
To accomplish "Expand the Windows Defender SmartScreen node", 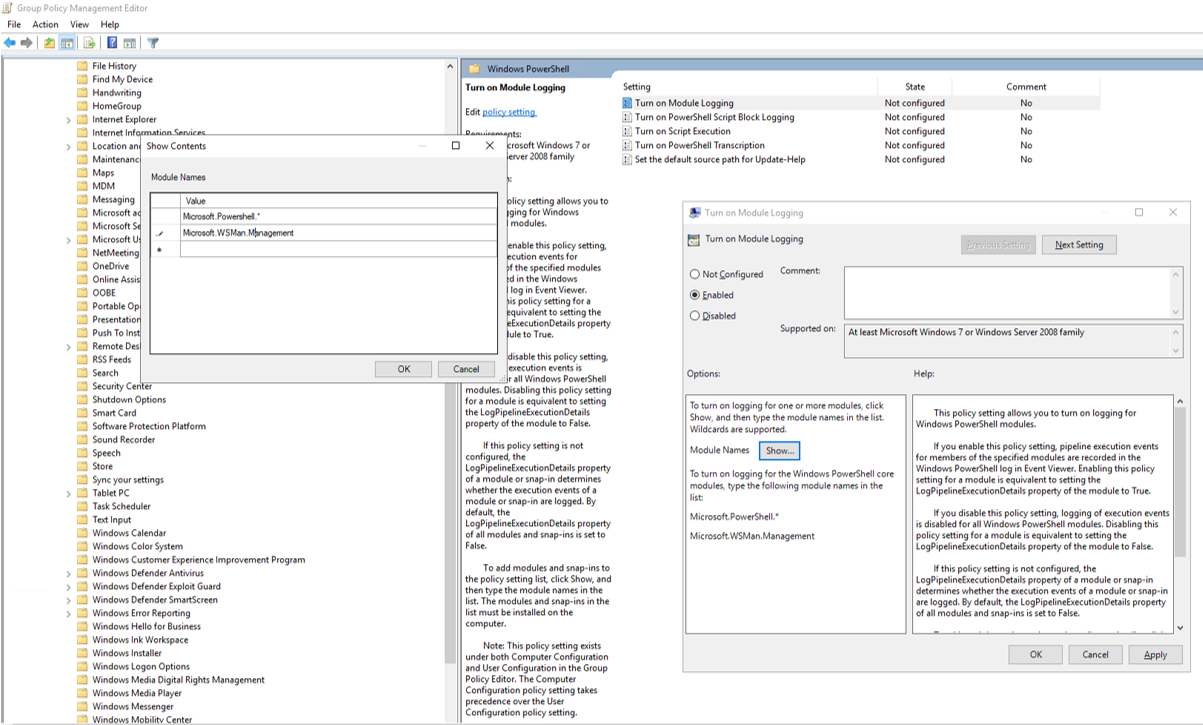I will [69, 600].
